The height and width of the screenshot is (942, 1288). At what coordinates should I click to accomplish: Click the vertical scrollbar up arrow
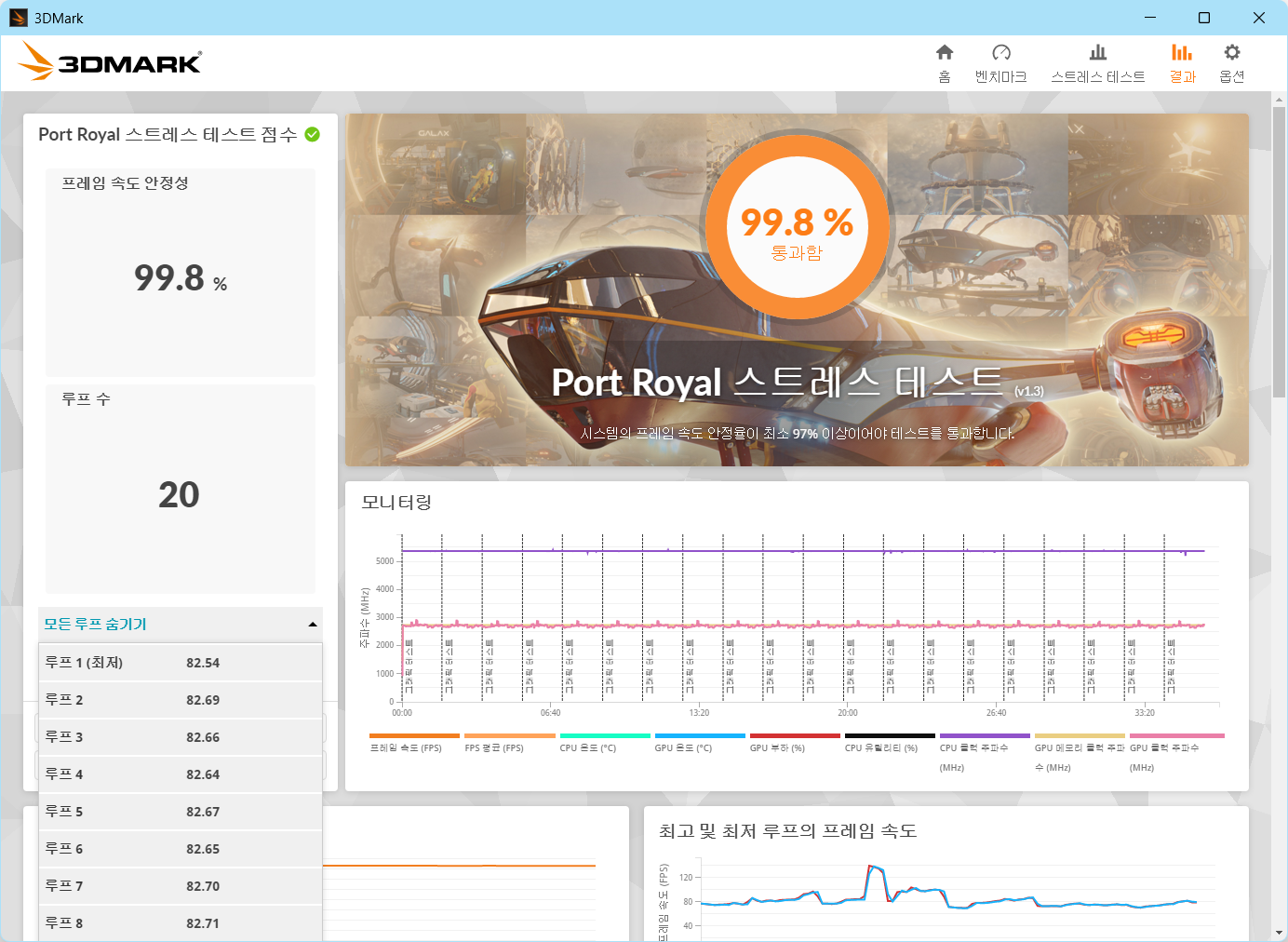(x=1280, y=100)
